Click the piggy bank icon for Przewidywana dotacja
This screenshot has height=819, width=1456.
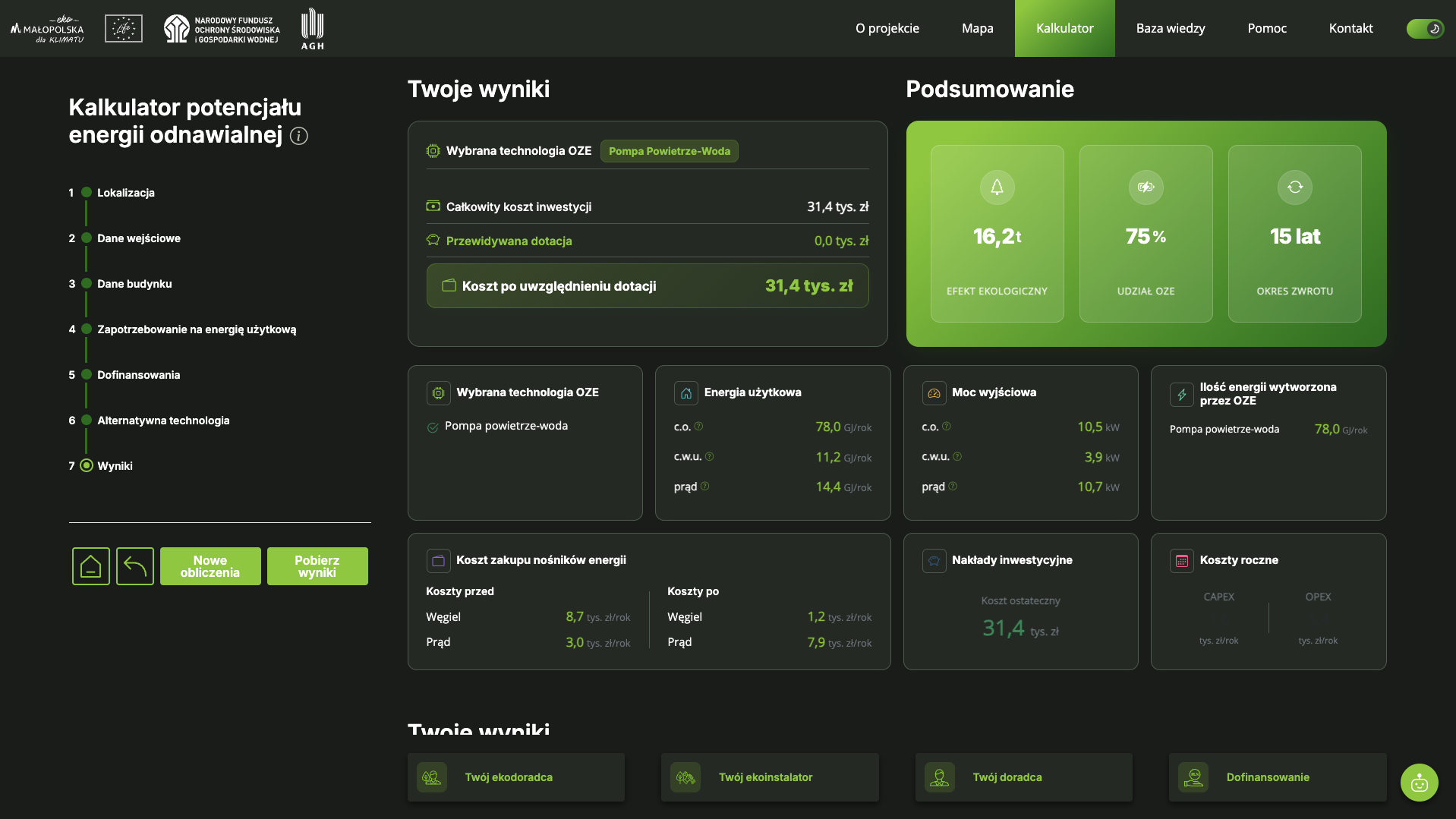tap(433, 241)
